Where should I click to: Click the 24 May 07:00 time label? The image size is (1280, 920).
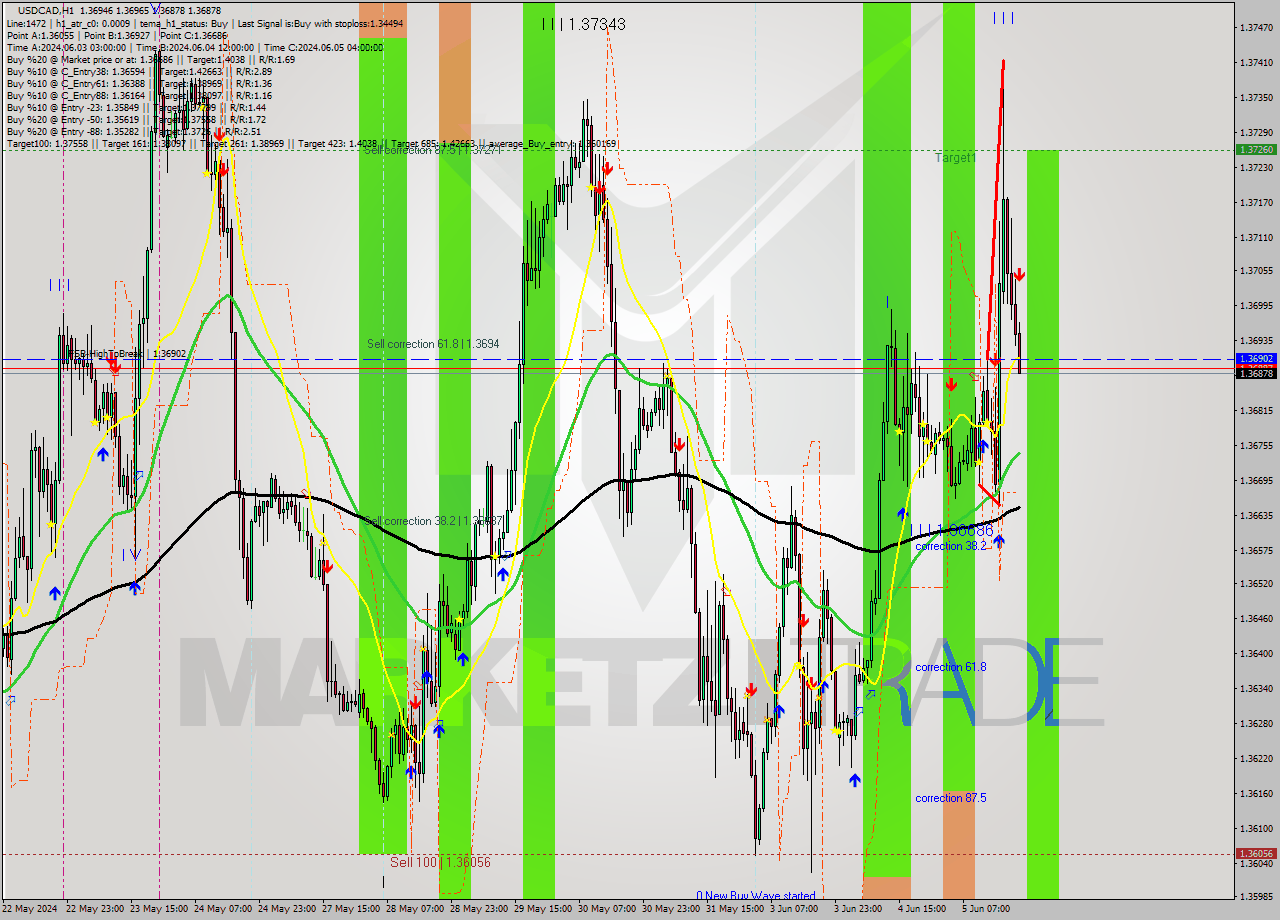tap(223, 909)
